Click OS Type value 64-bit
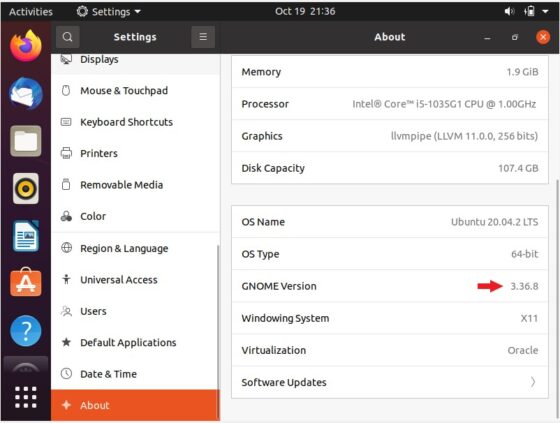 coord(525,254)
